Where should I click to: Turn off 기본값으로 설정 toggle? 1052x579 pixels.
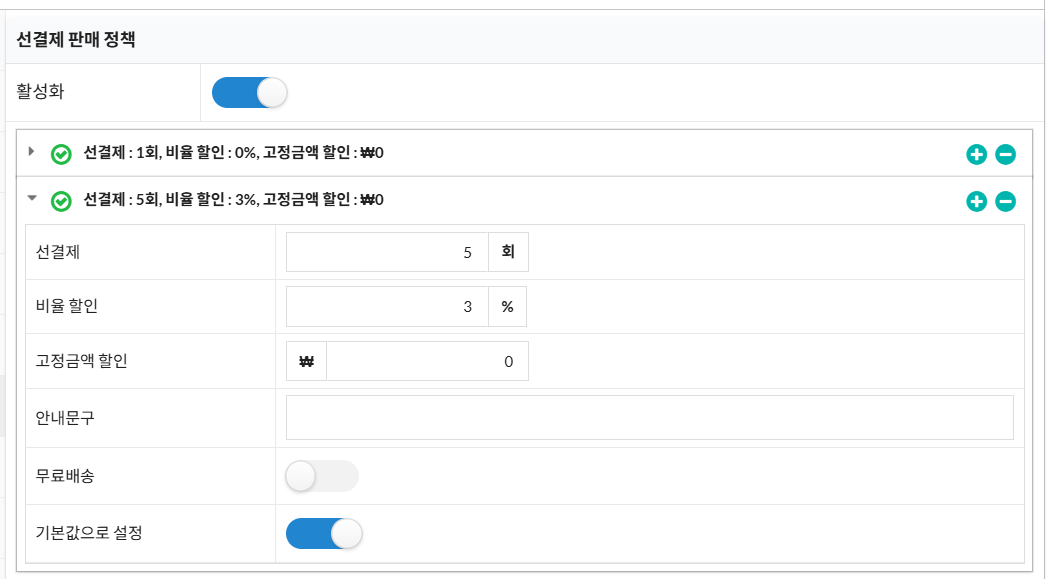(x=324, y=534)
